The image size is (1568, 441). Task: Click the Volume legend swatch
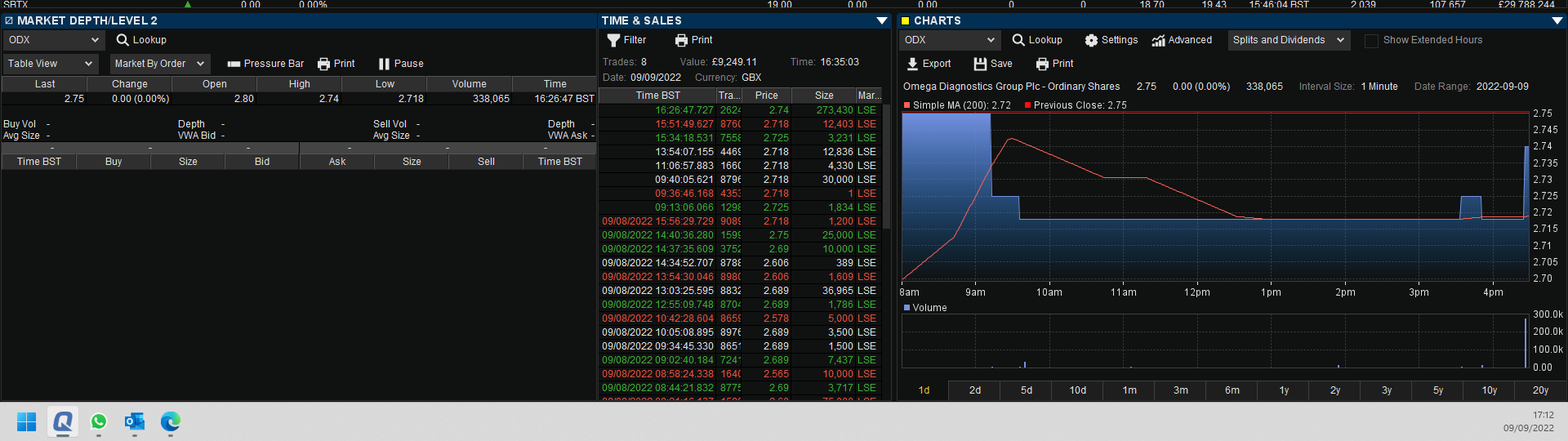point(906,308)
